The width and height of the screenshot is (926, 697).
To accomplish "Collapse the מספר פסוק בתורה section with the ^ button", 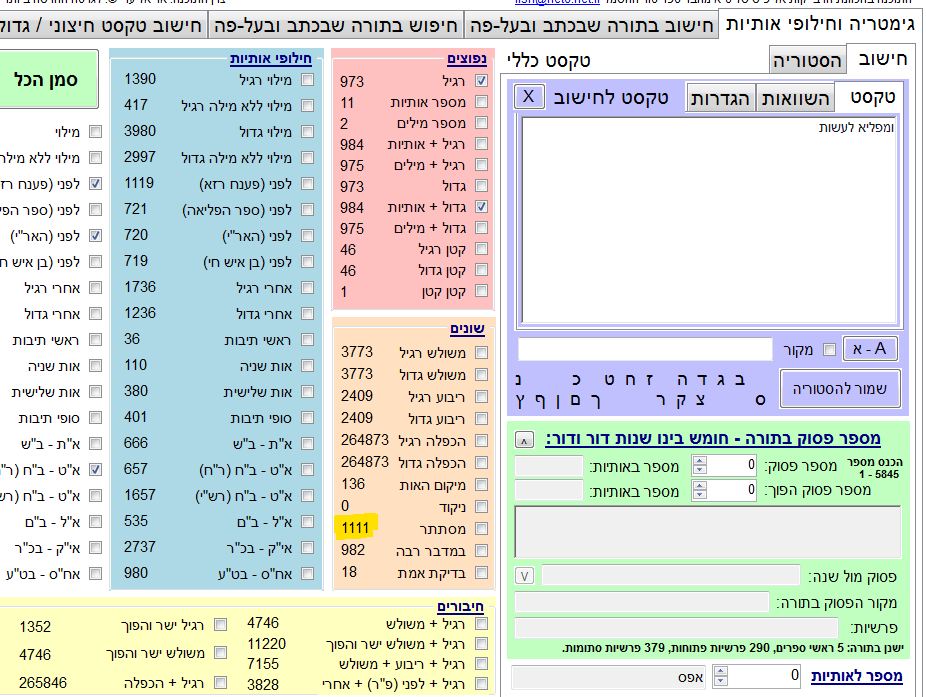I will click(x=525, y=440).
